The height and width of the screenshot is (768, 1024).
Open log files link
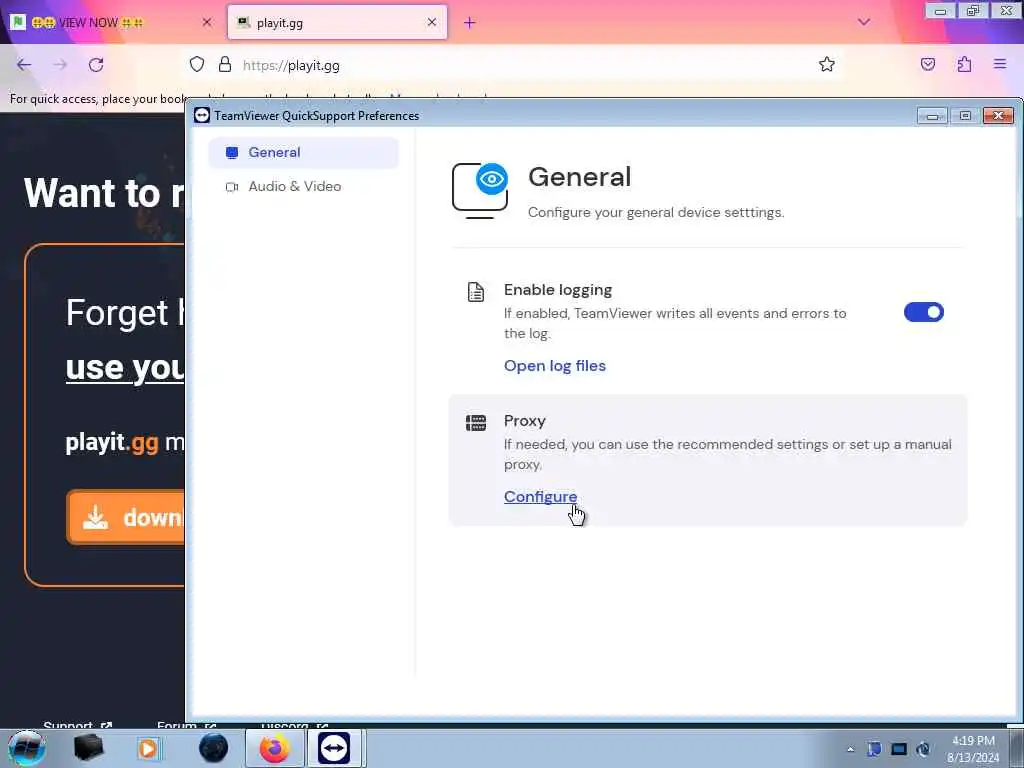point(554,366)
